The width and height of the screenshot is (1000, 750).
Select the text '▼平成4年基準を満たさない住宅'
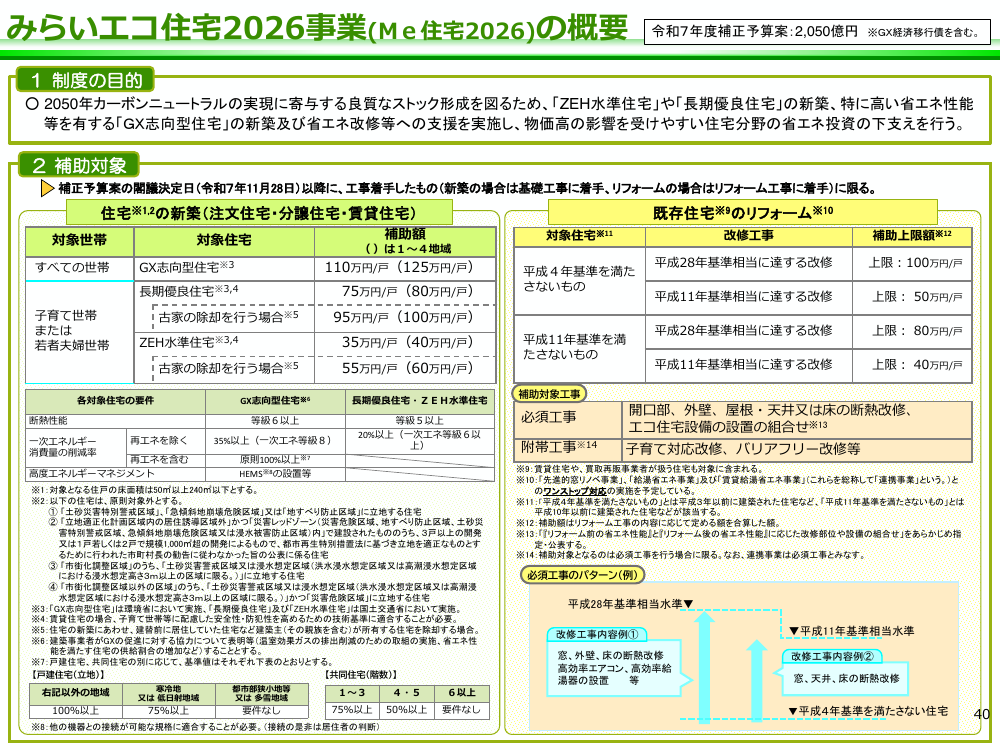click(x=867, y=710)
